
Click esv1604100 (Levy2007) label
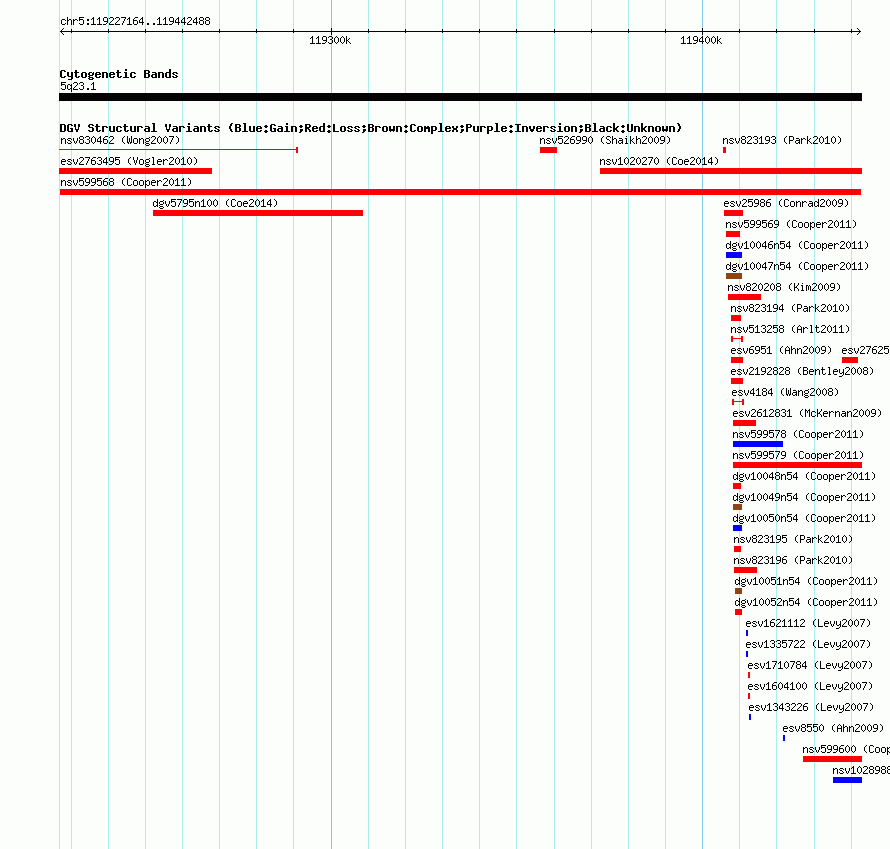pyautogui.click(x=810, y=686)
